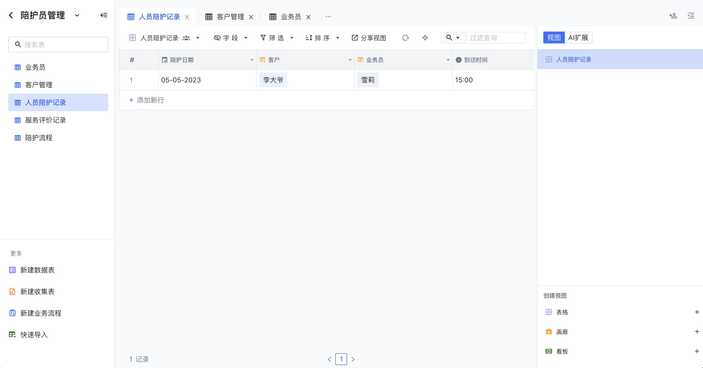
Task: Select the 视图 tab in right panel
Action: [554, 38]
